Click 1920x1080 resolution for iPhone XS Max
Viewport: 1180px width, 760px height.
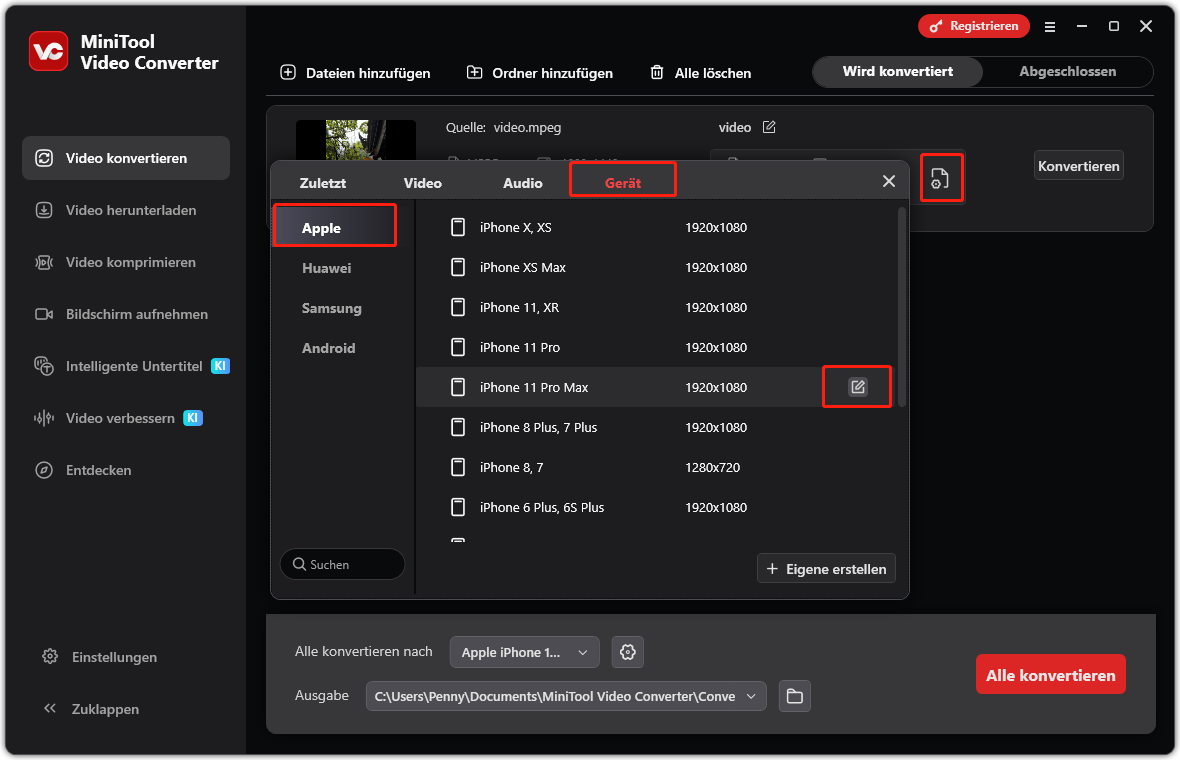pyautogui.click(x=716, y=267)
